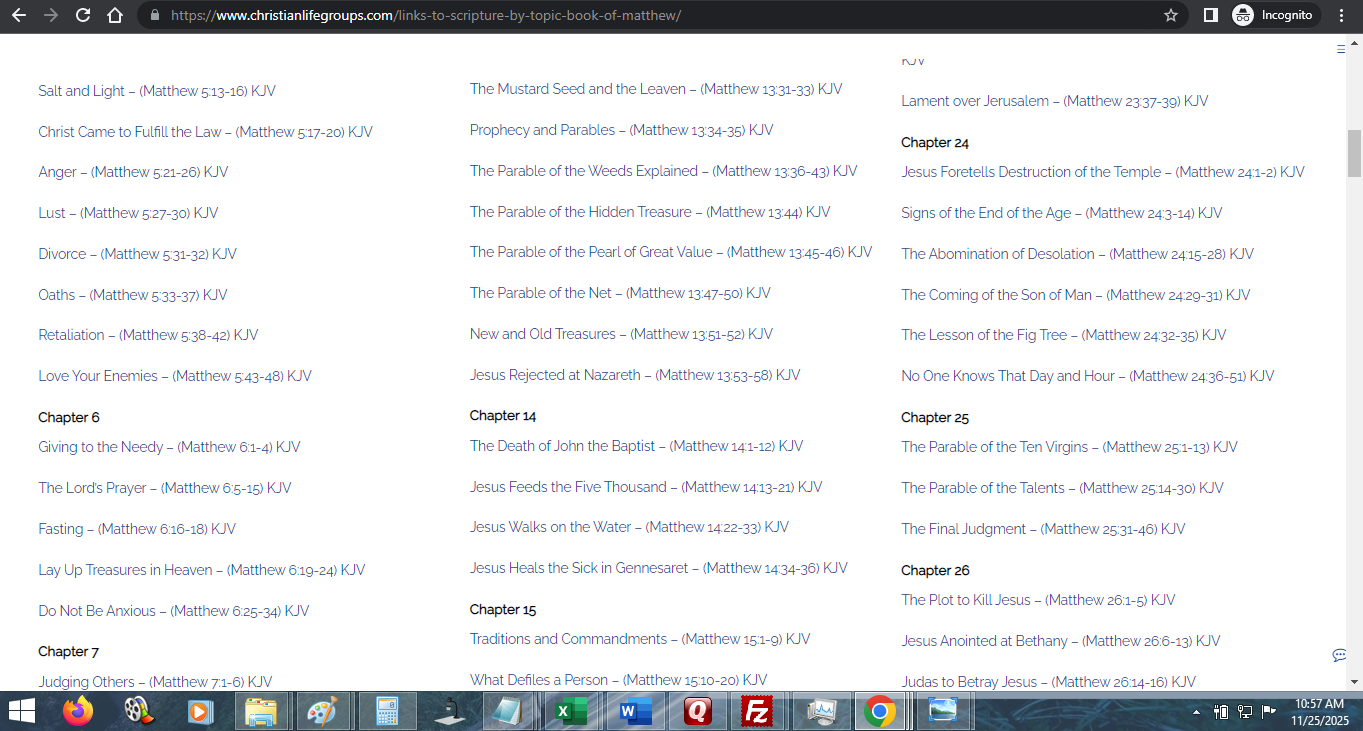Click the scrollbar down arrow
The image size is (1363, 731).
click(x=1355, y=682)
